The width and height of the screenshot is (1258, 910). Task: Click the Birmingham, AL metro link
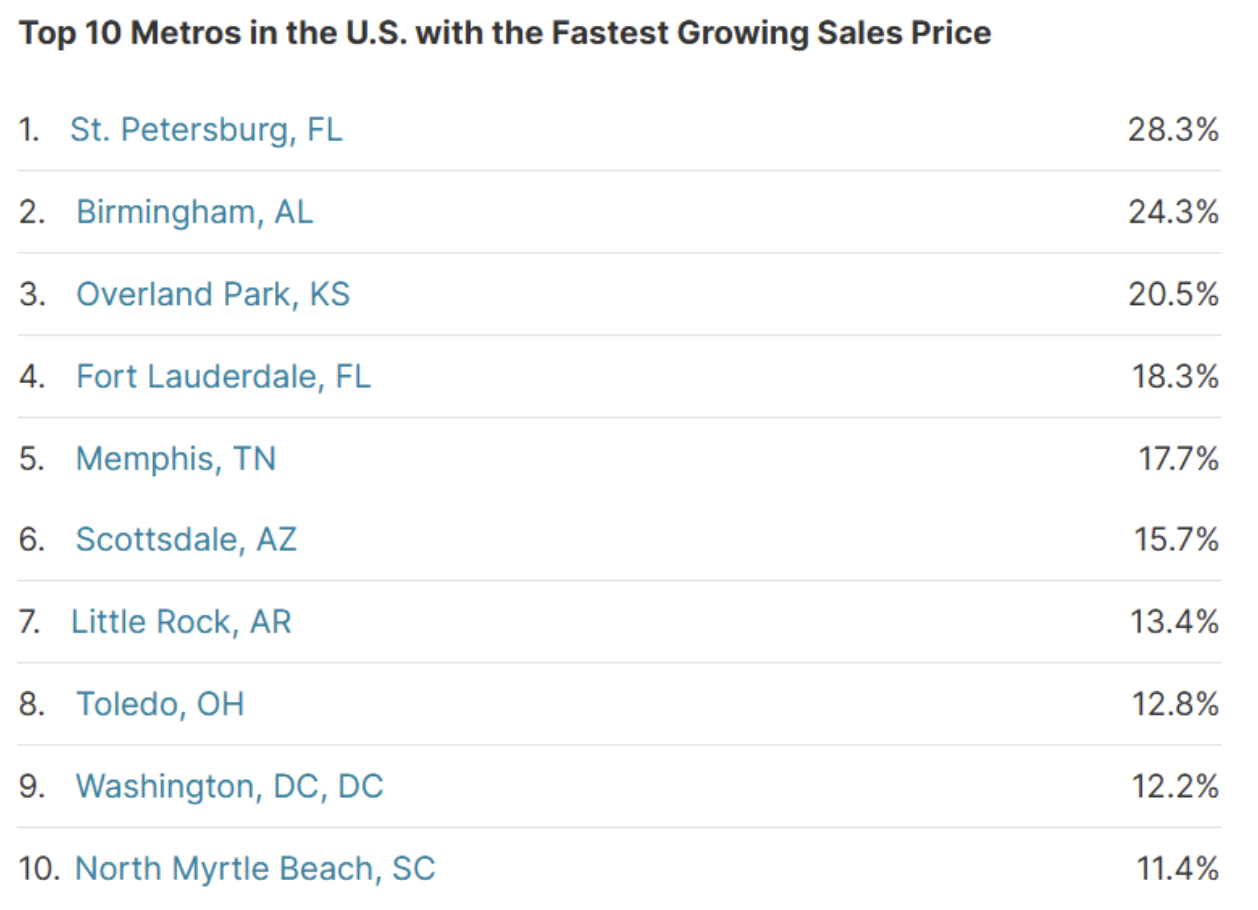pyautogui.click(x=194, y=212)
